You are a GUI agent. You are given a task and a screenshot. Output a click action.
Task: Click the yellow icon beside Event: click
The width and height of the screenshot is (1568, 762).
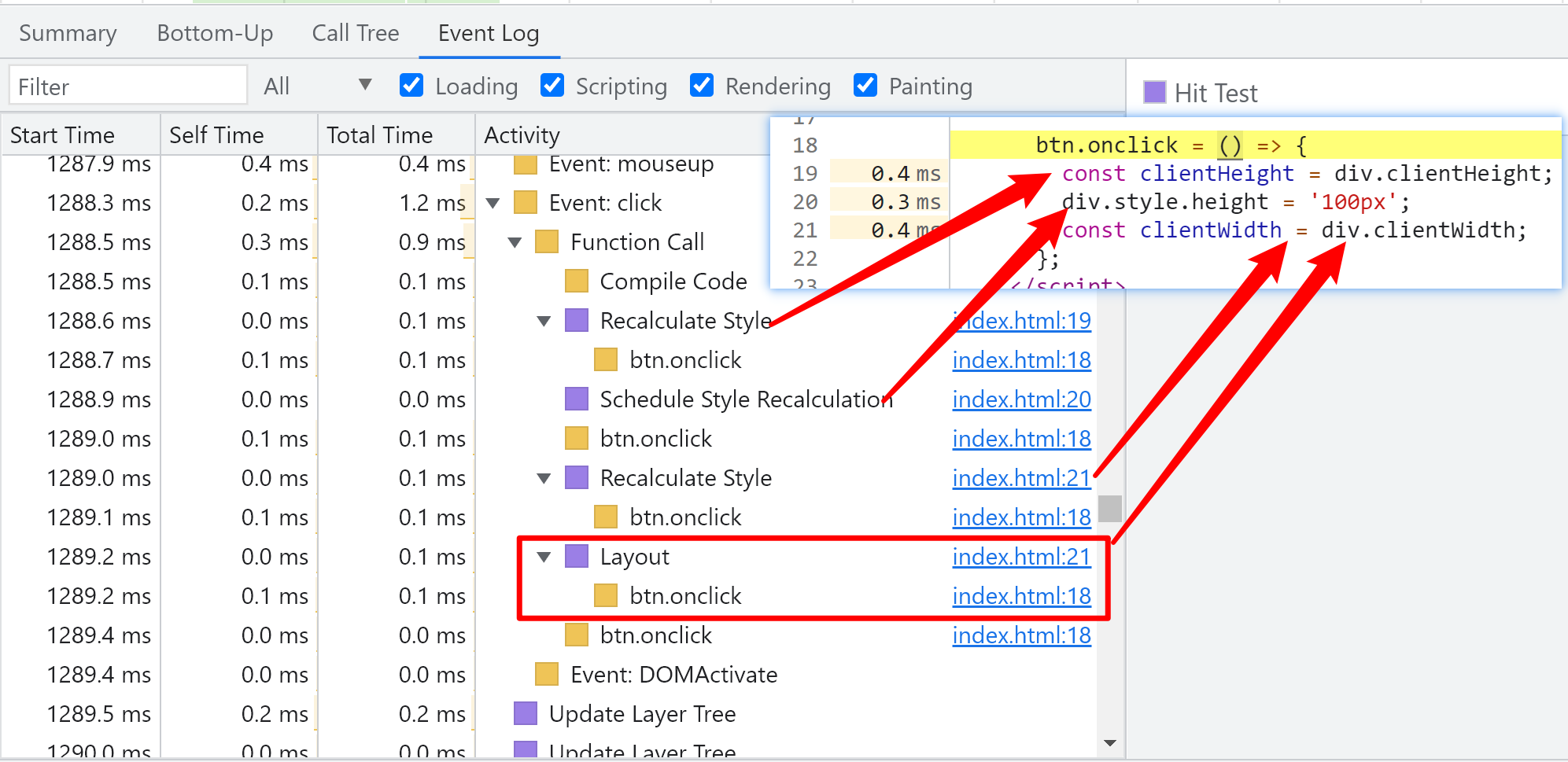(525, 203)
